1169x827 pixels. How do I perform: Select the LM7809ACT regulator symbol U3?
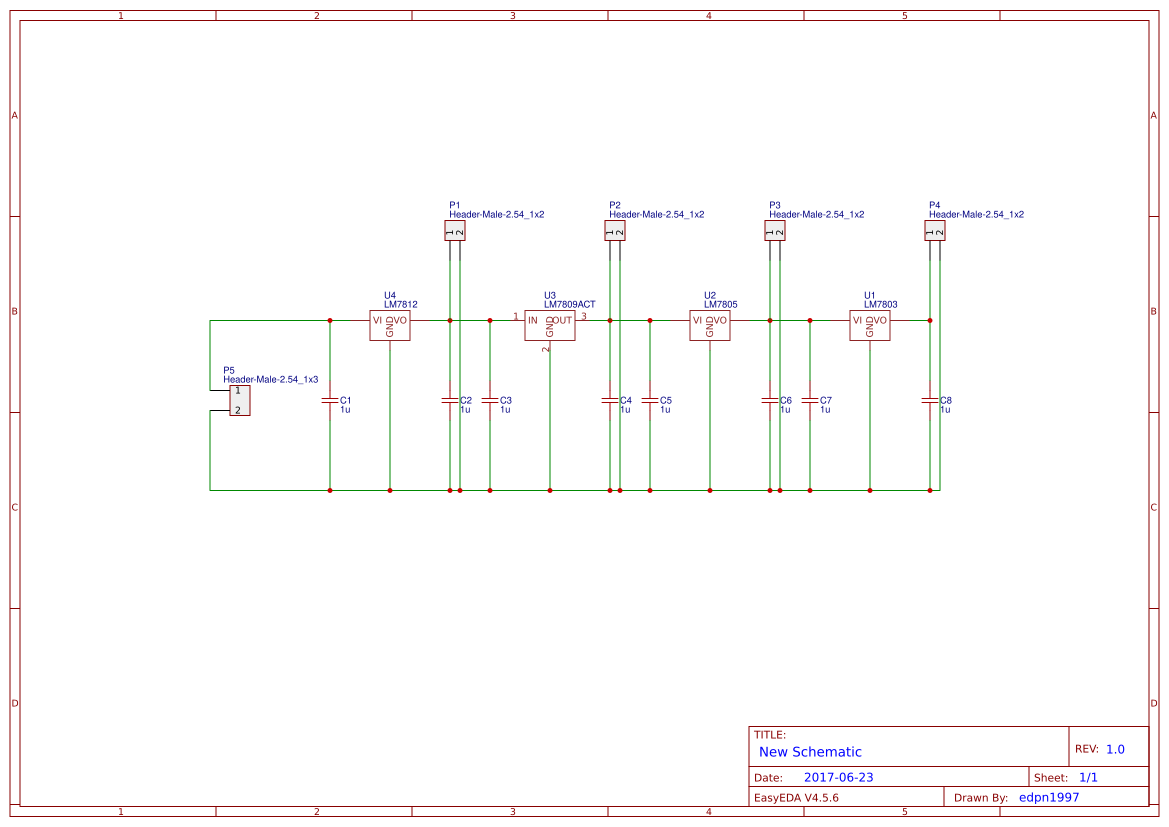550,325
